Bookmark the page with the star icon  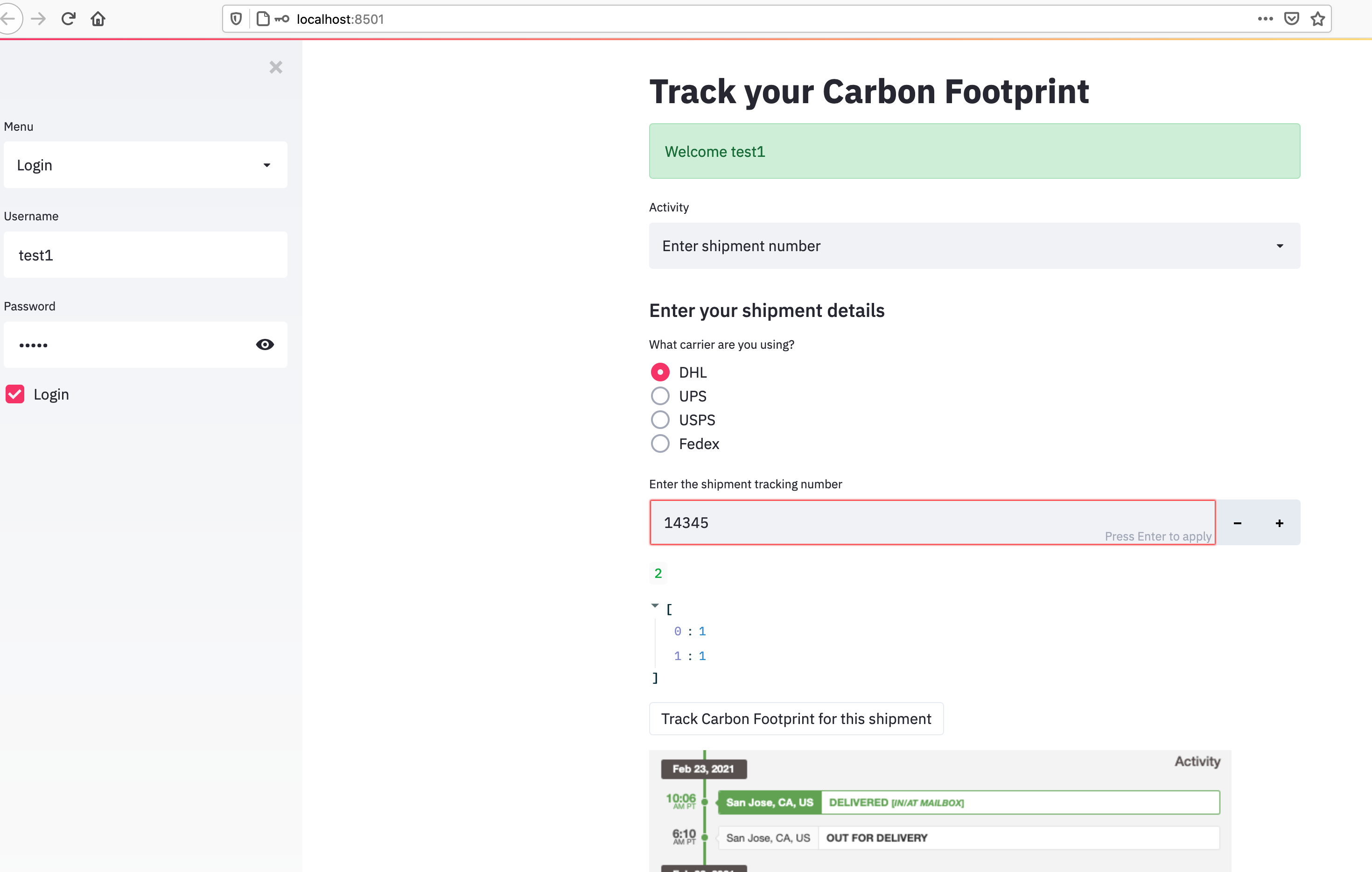click(x=1317, y=19)
